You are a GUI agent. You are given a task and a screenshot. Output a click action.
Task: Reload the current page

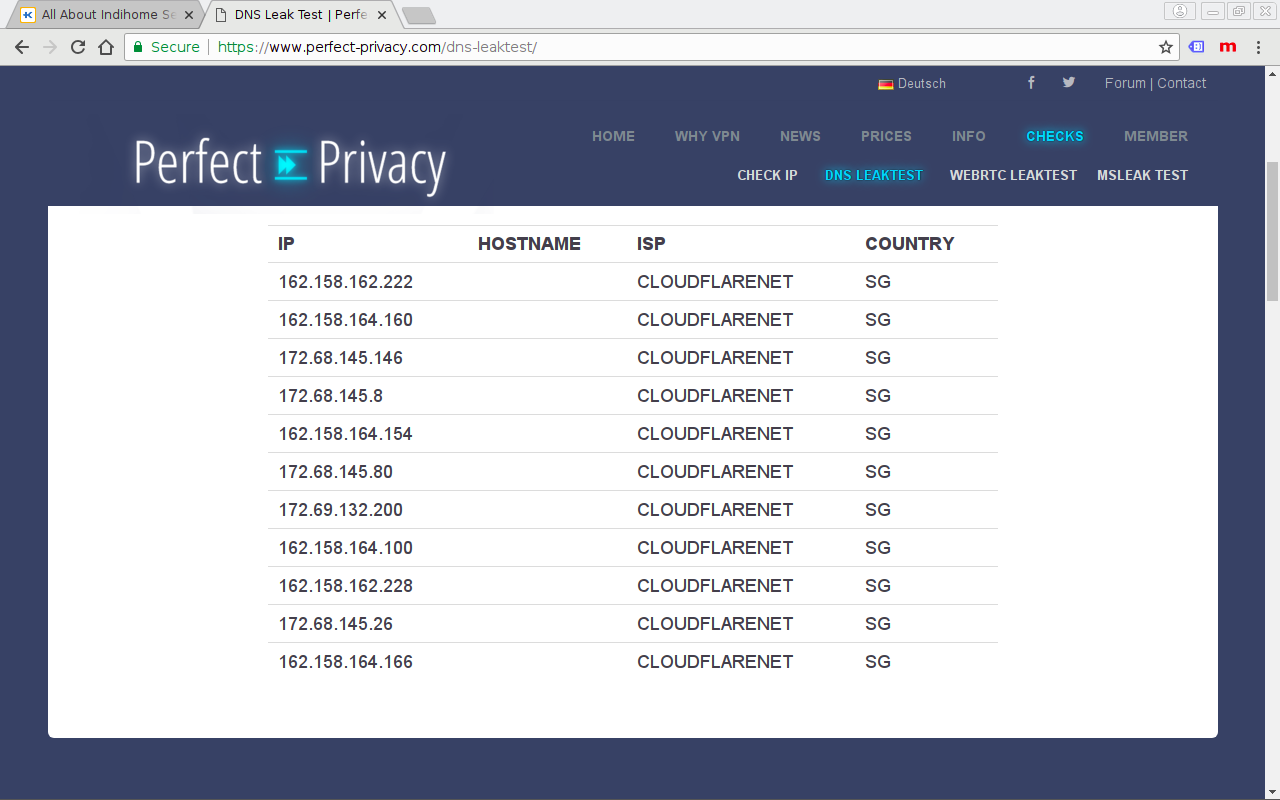[78, 47]
